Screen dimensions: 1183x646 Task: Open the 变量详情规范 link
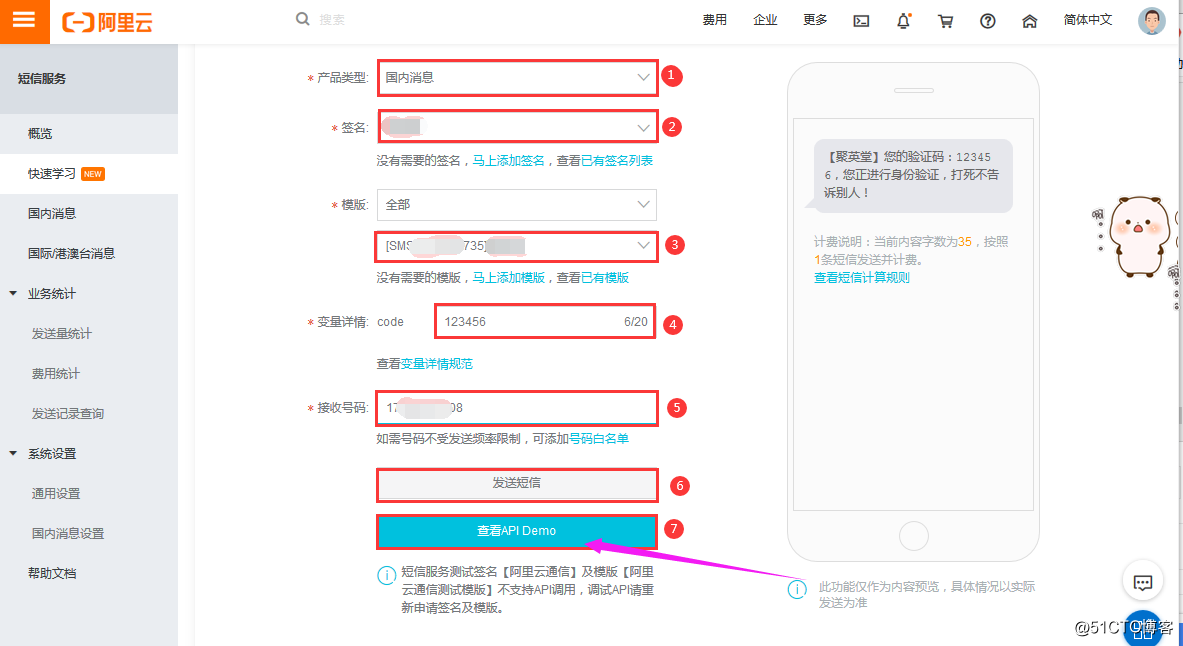(x=436, y=364)
